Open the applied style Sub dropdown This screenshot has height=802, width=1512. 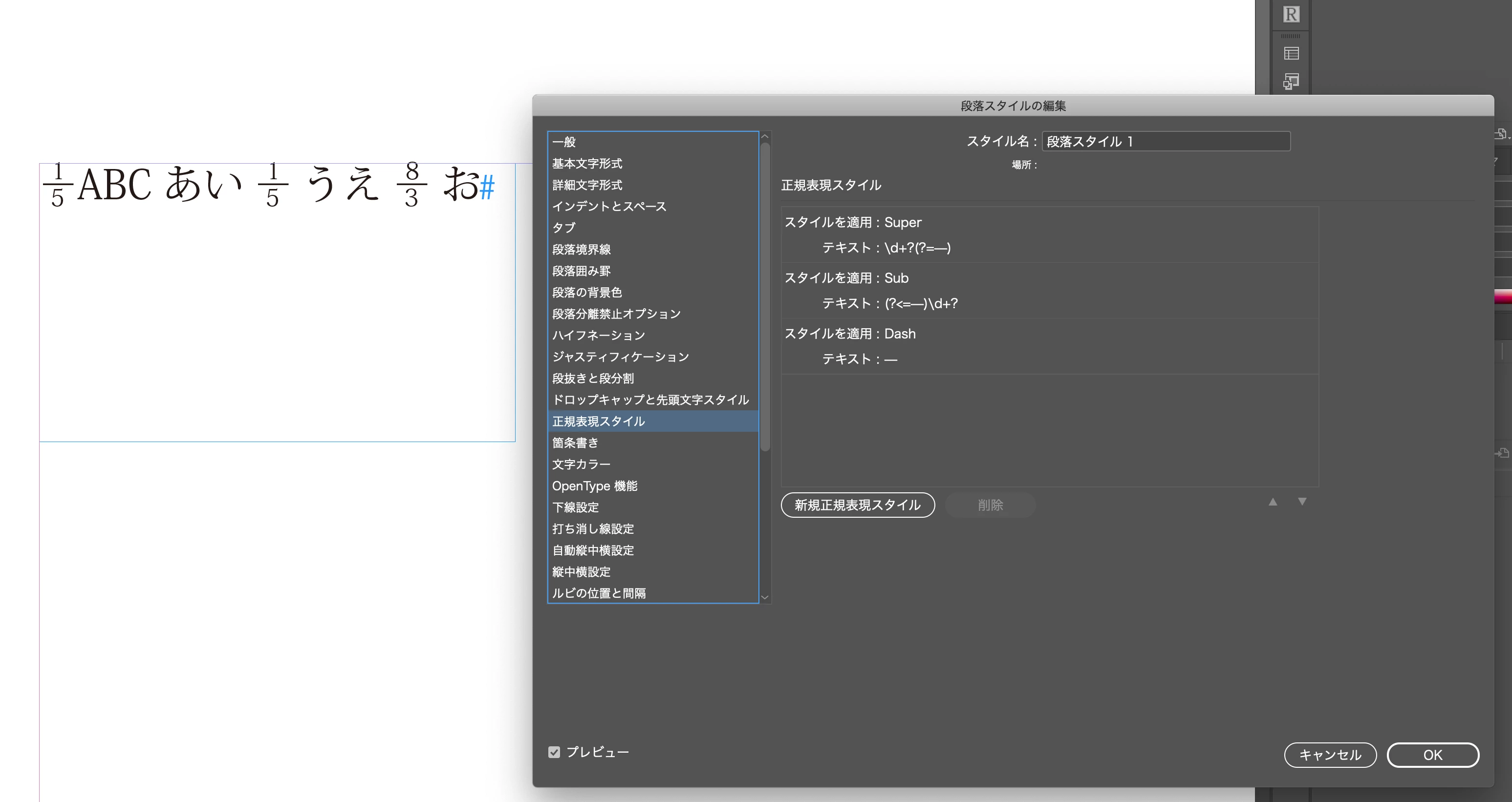pyautogui.click(x=896, y=278)
